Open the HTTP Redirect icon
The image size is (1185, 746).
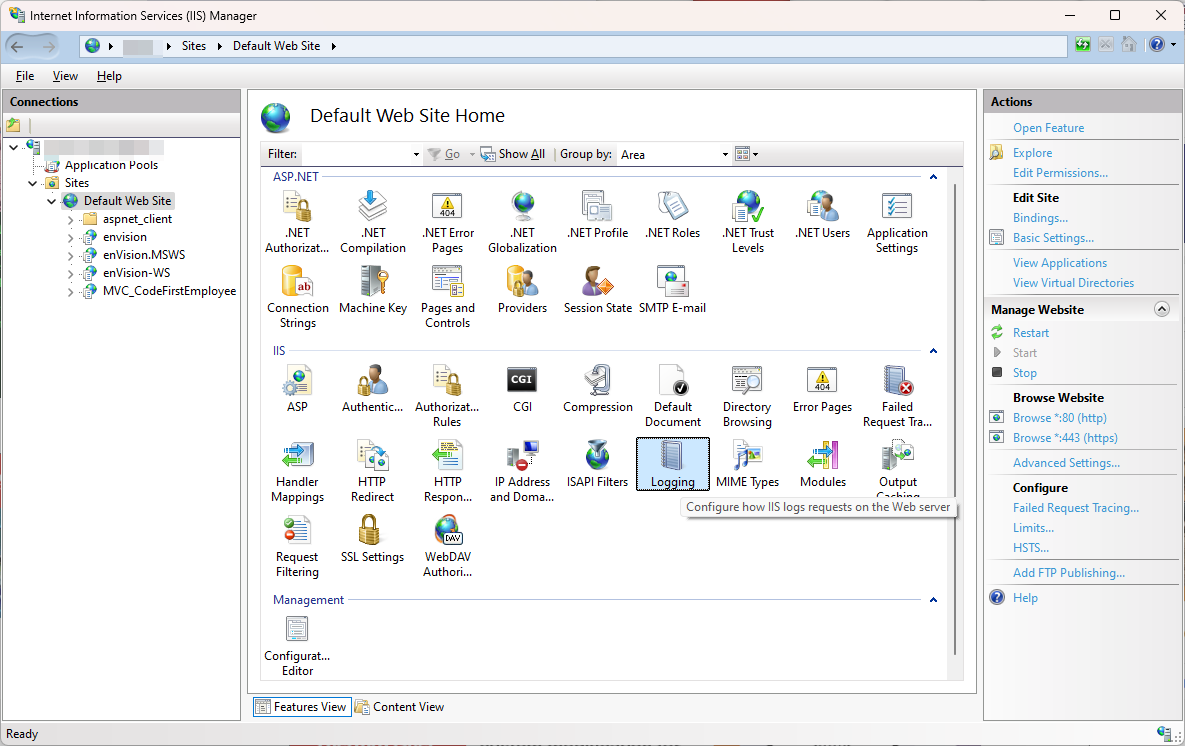[373, 471]
